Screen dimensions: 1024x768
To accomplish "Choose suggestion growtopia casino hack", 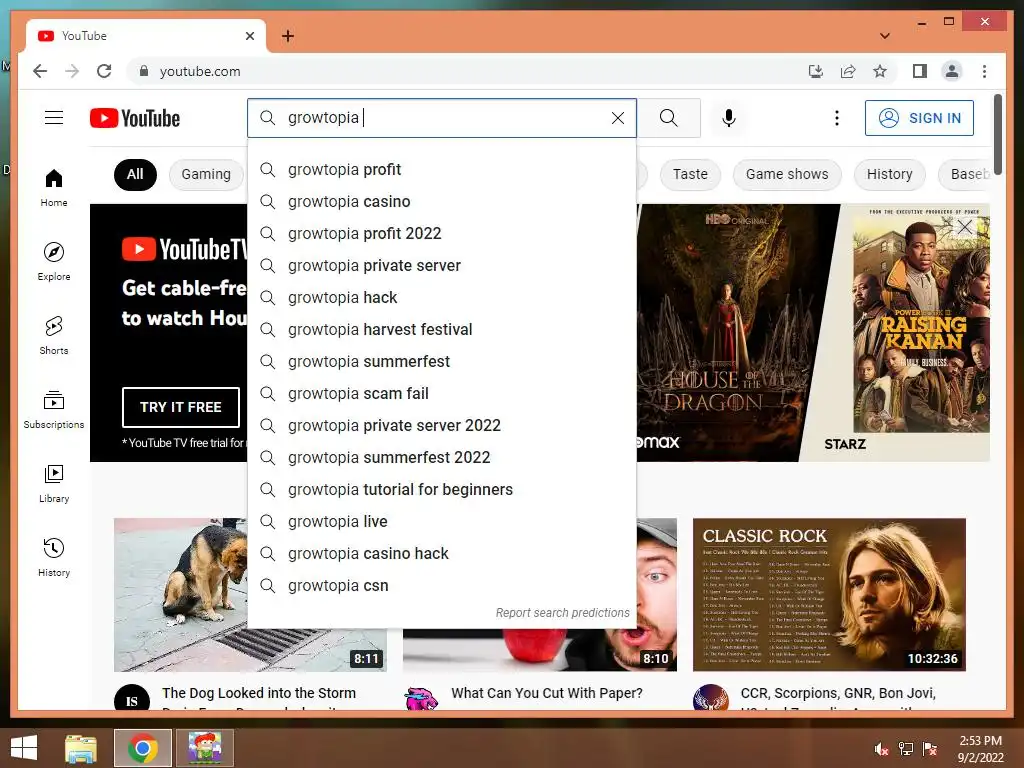I will click(x=441, y=554).
